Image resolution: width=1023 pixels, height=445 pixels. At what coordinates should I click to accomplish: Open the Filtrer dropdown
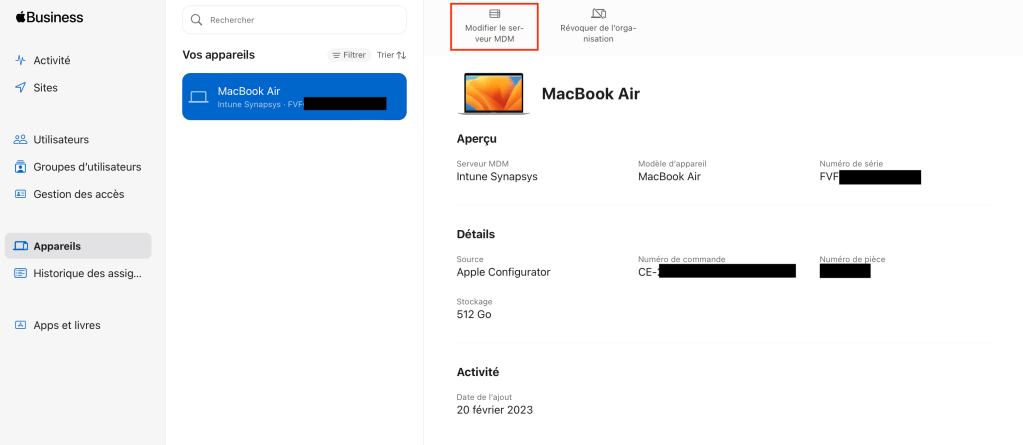[x=349, y=55]
